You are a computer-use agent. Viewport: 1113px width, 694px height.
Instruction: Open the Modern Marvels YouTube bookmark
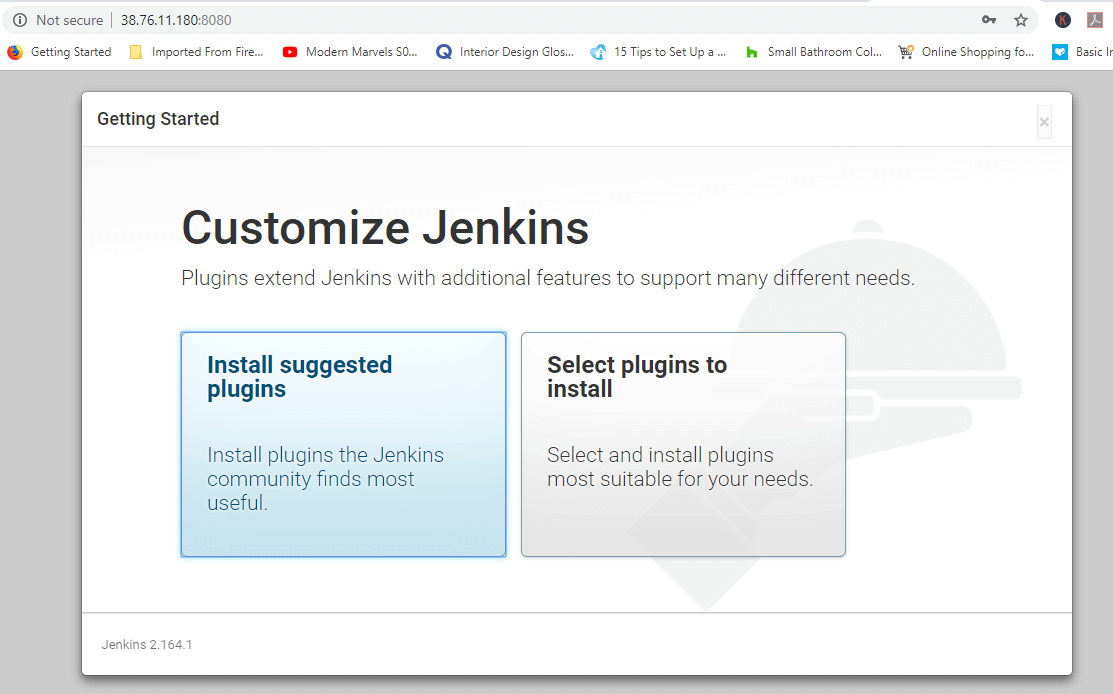(x=350, y=52)
